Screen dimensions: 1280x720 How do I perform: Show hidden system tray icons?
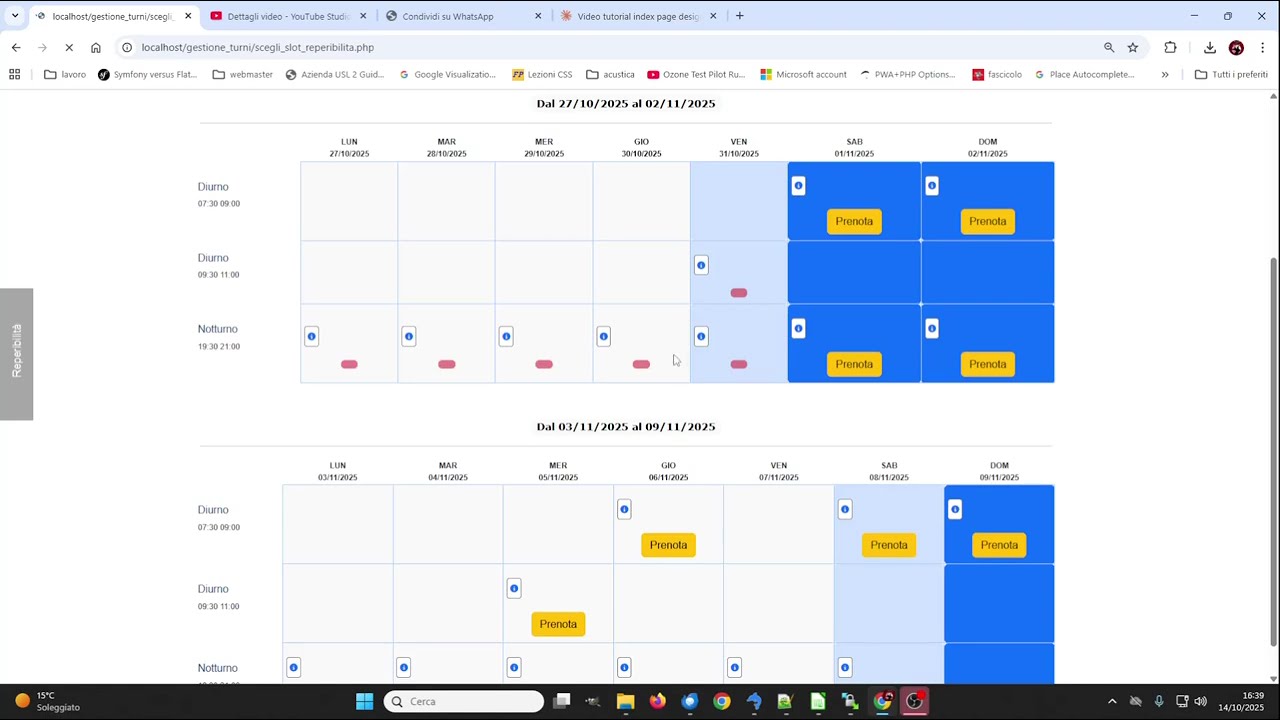(x=1112, y=701)
